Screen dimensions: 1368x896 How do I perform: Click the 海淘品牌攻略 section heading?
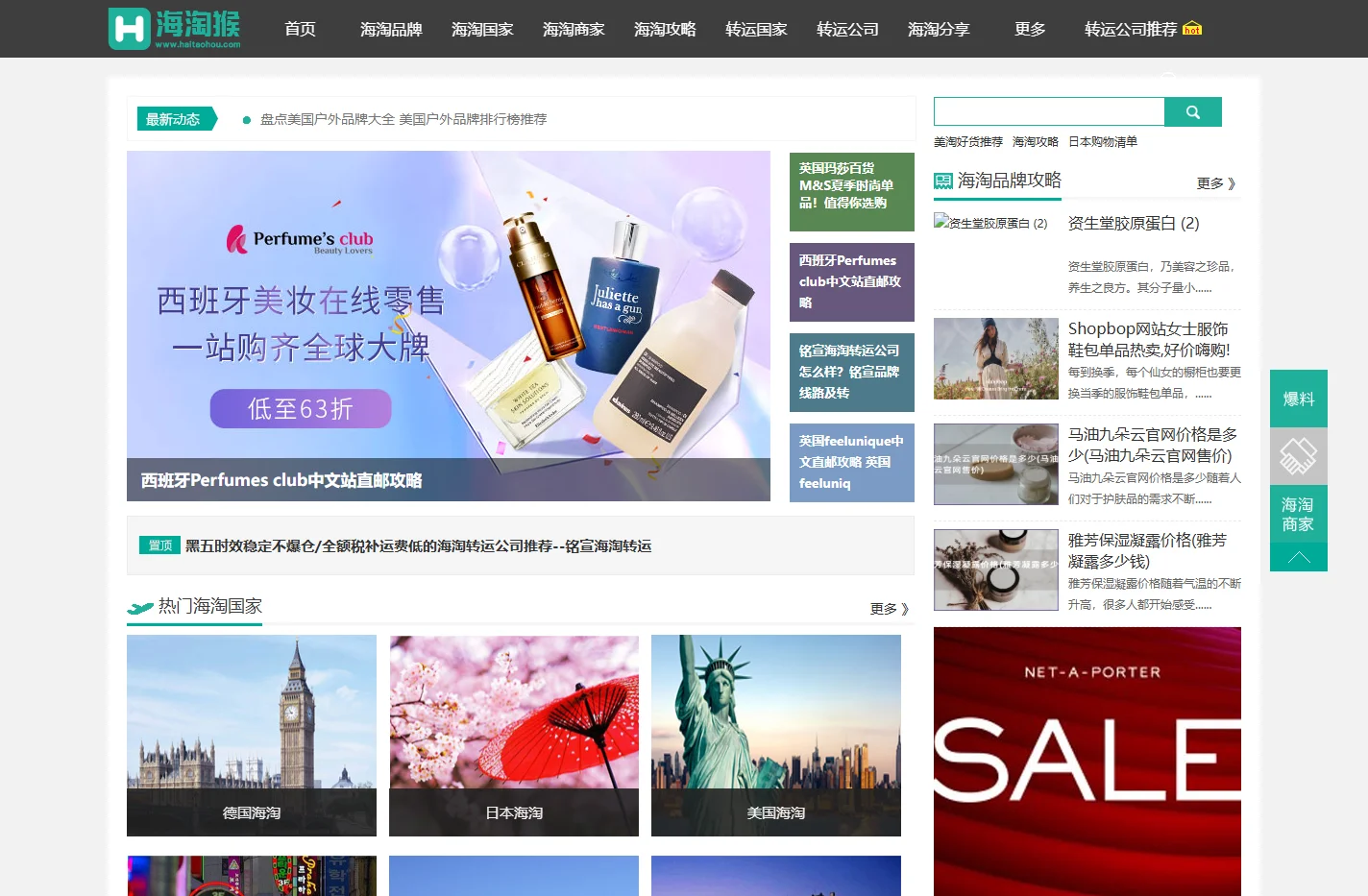[1010, 181]
